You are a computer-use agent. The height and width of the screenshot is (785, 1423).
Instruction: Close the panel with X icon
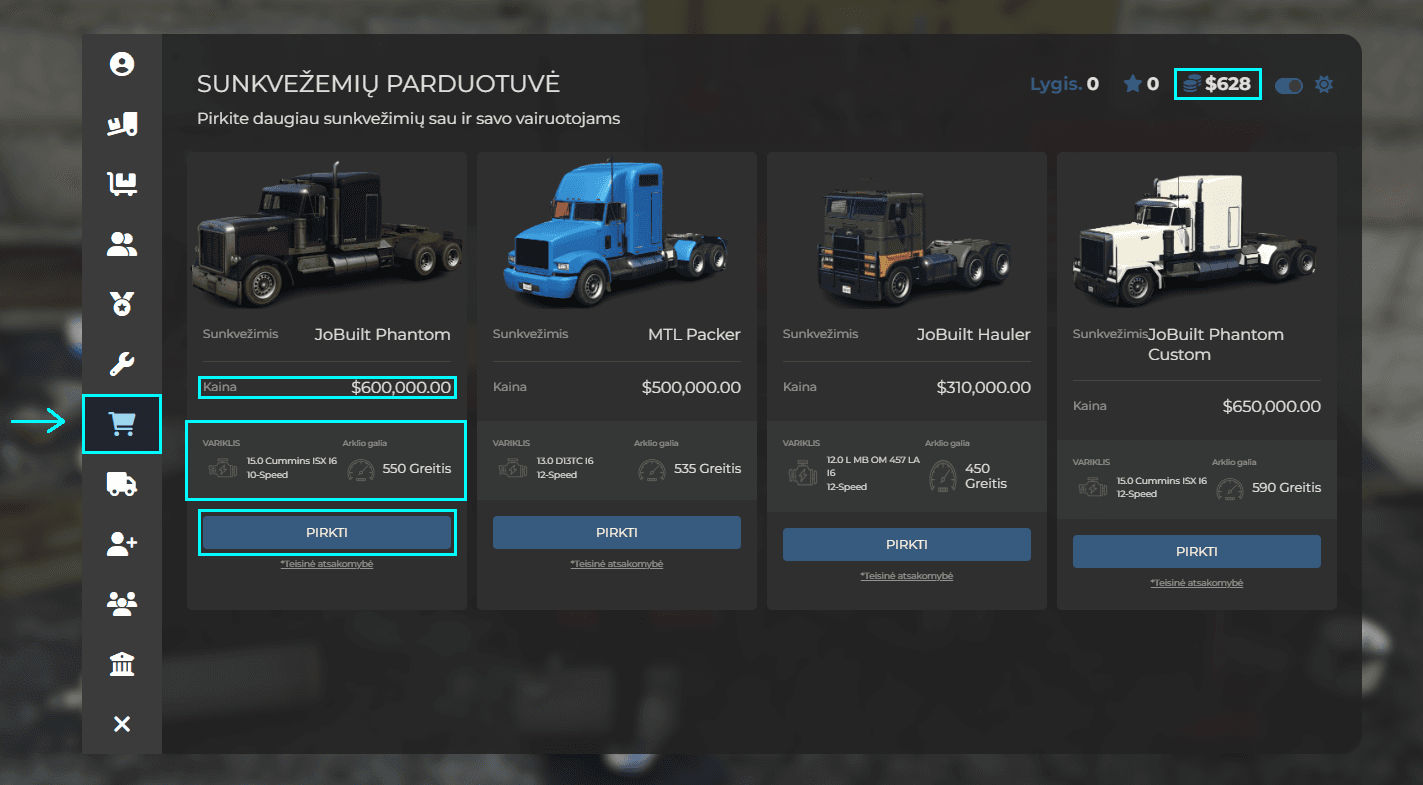point(122,724)
